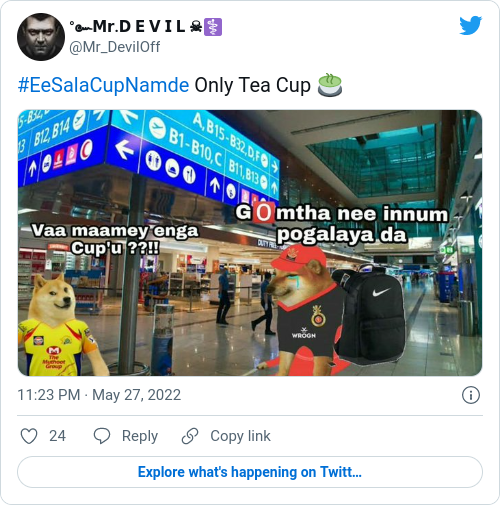This screenshot has height=505, width=500.
Task: Like the tweet with heart icon
Action: (x=29, y=436)
